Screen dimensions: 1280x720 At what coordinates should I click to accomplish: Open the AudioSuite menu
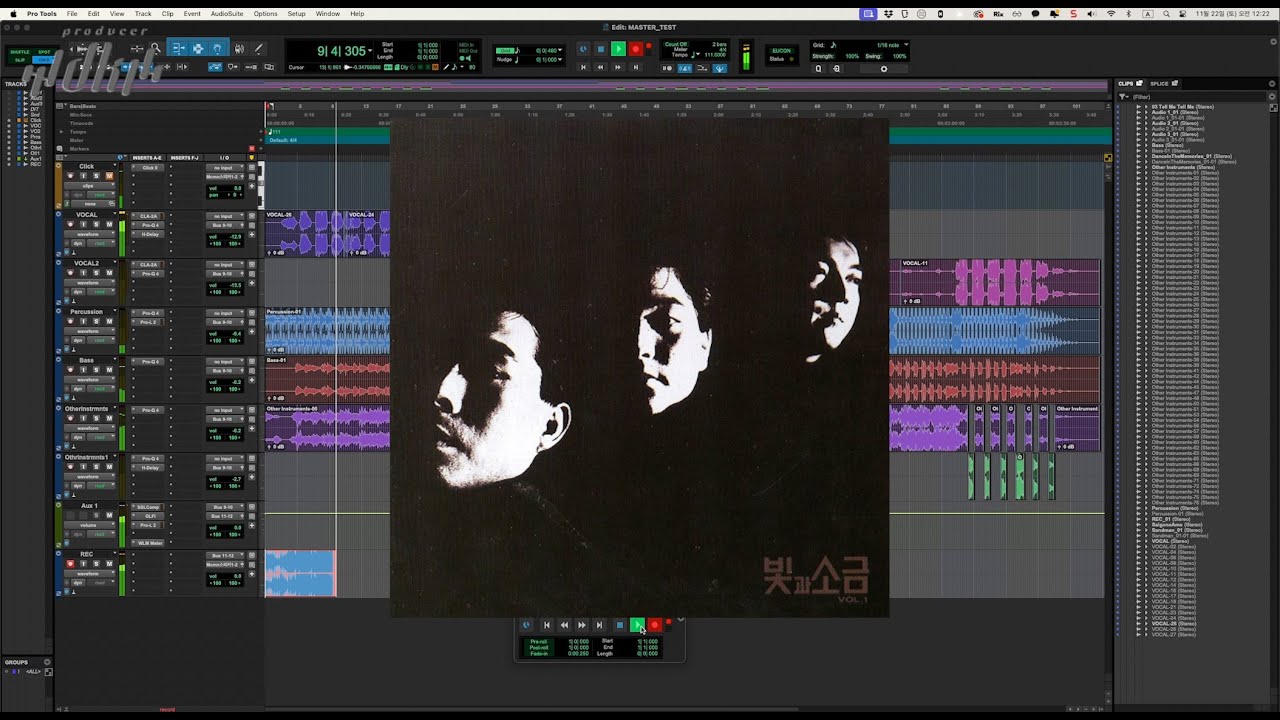pyautogui.click(x=227, y=14)
